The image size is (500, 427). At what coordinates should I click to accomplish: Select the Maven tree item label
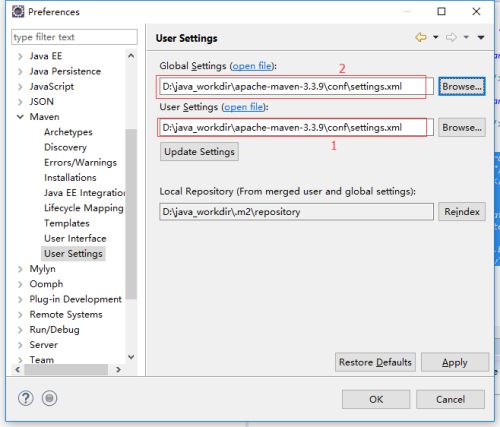coord(44,117)
